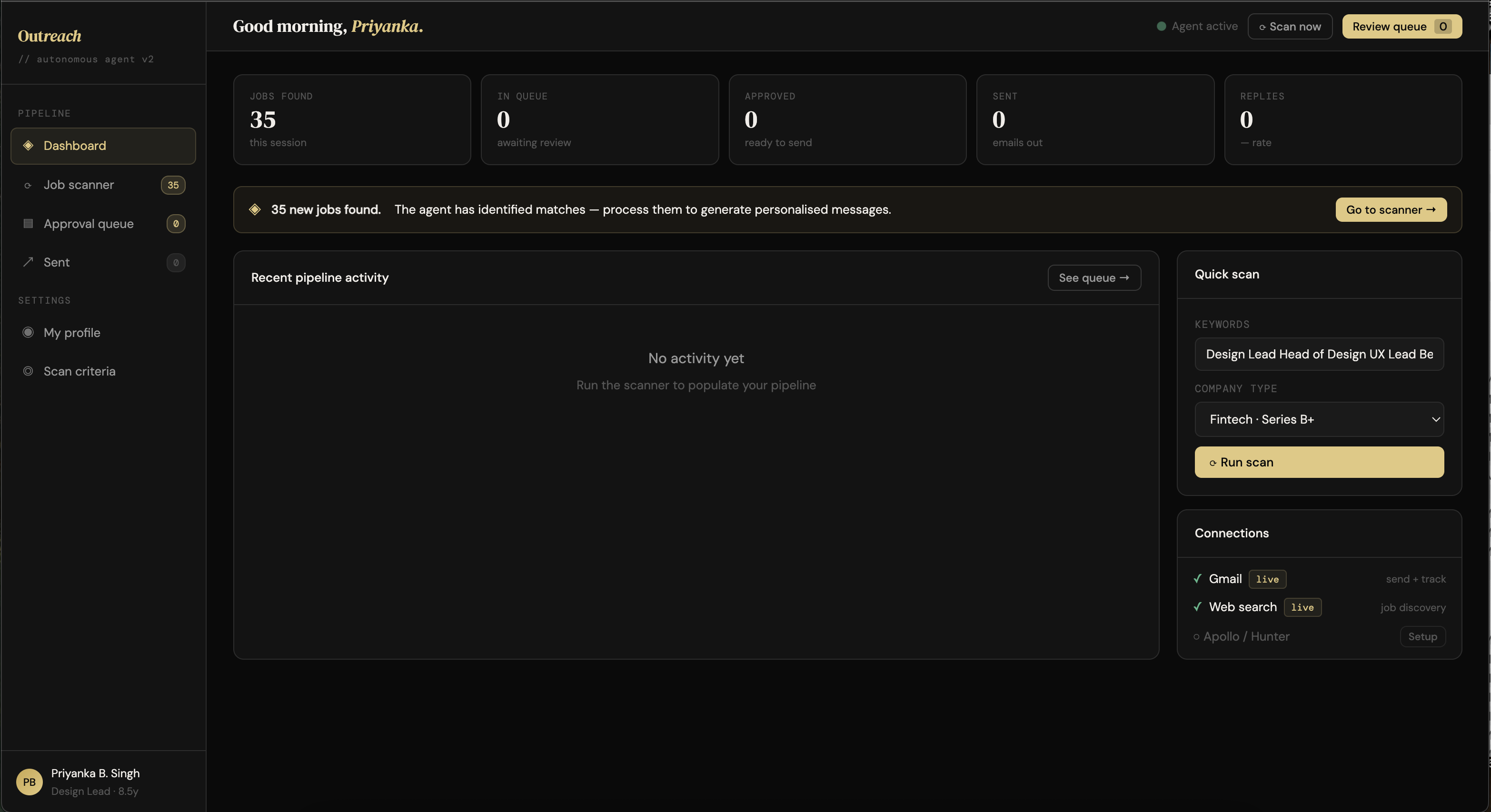Click the Go to scanner button
This screenshot has height=812, width=1491.
[x=1390, y=209]
